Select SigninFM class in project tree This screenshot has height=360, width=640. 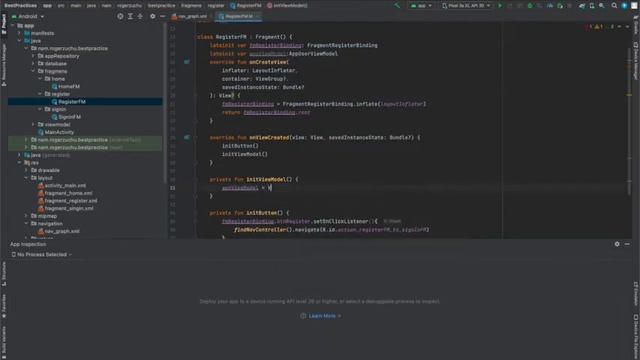[x=66, y=117]
